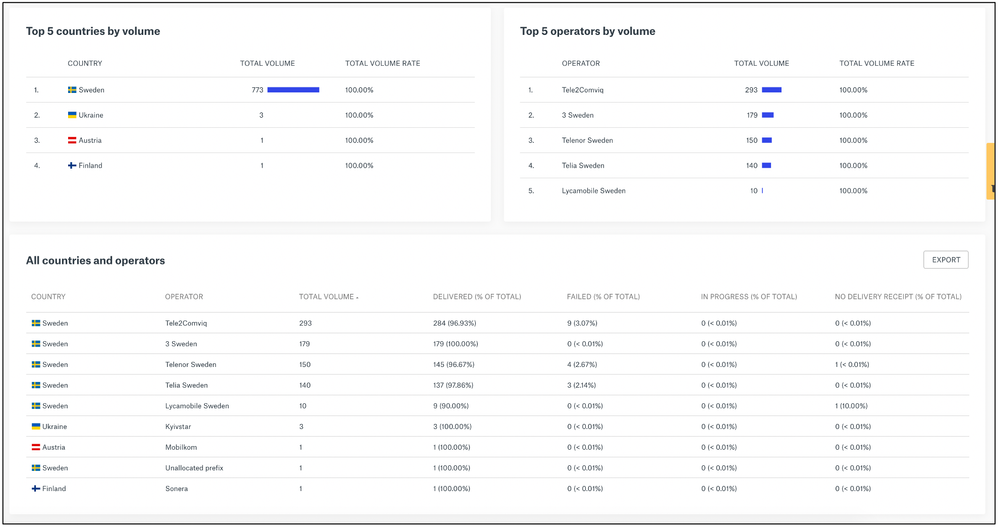The height and width of the screenshot is (528, 999).
Task: Select Telenor Sweden in Top 5 operators list
Action: point(587,140)
